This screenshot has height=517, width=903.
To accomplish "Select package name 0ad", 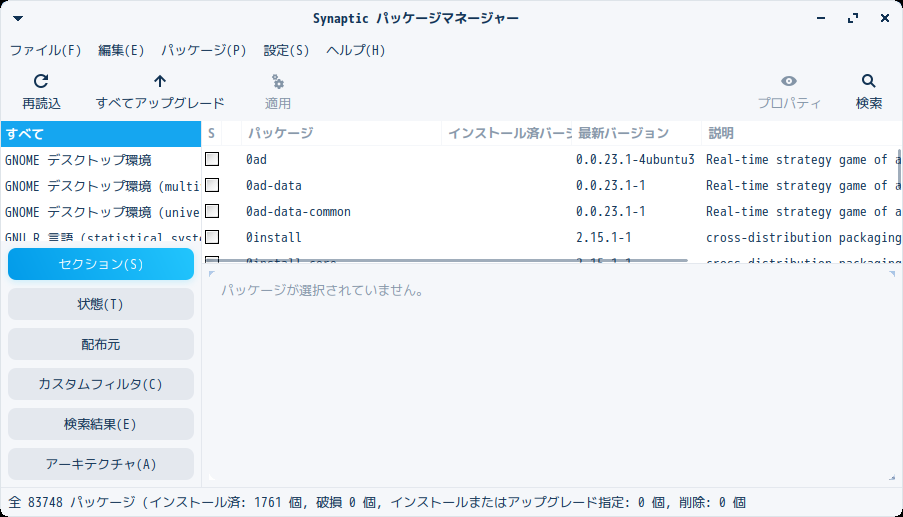I will 256,159.
